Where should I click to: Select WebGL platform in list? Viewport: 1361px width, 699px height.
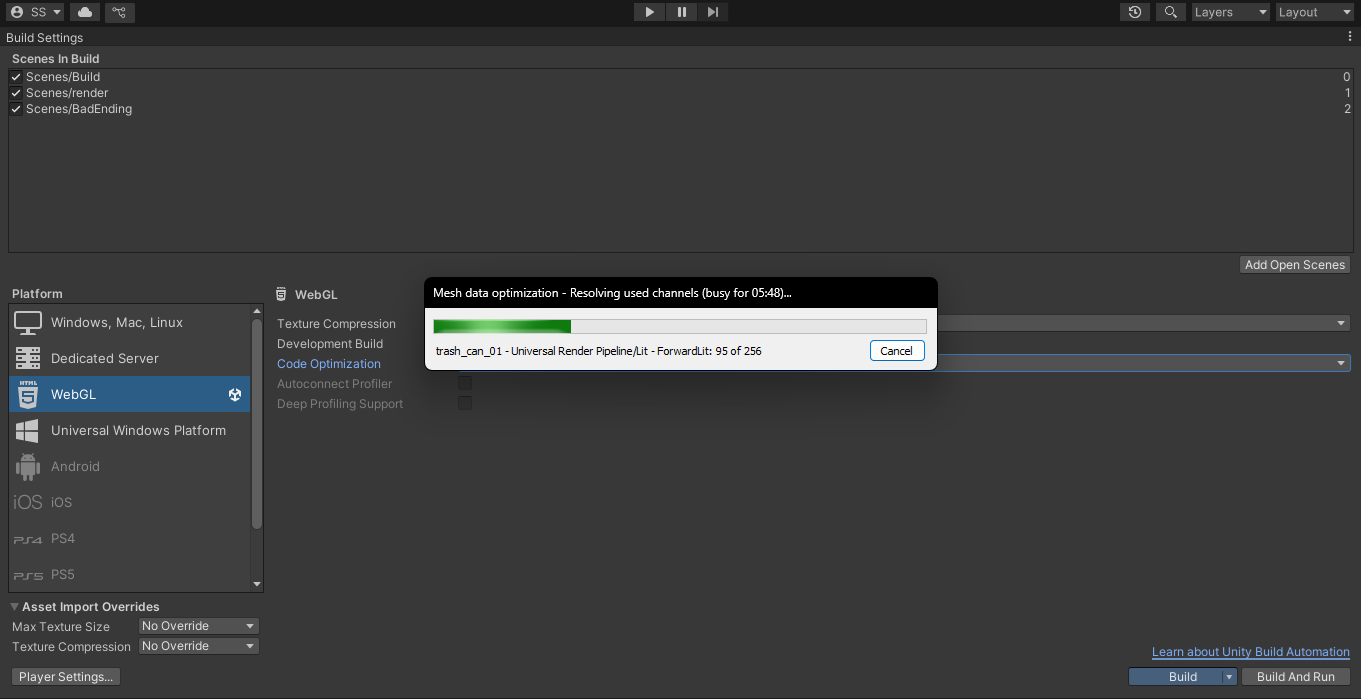(x=130, y=394)
